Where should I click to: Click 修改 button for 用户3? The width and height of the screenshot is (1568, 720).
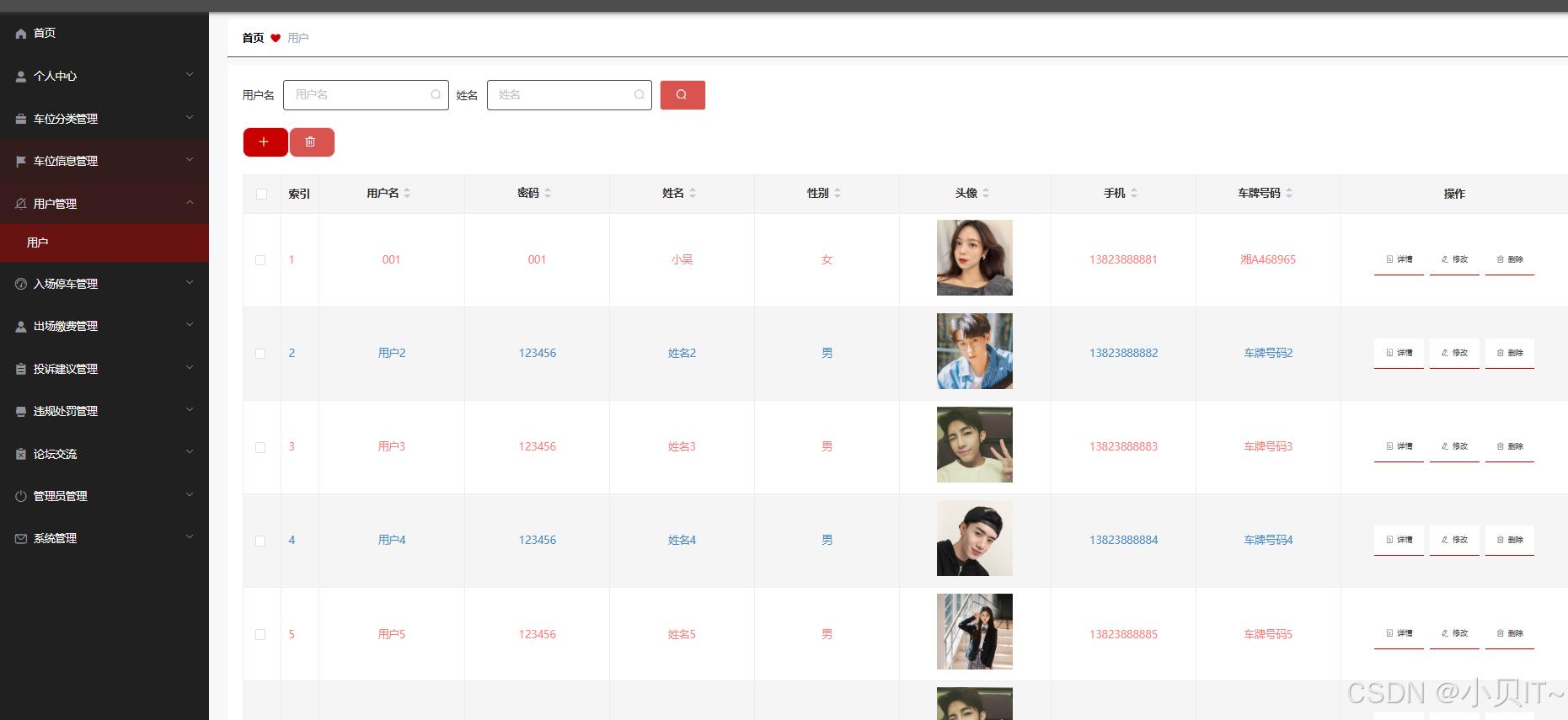point(1454,446)
